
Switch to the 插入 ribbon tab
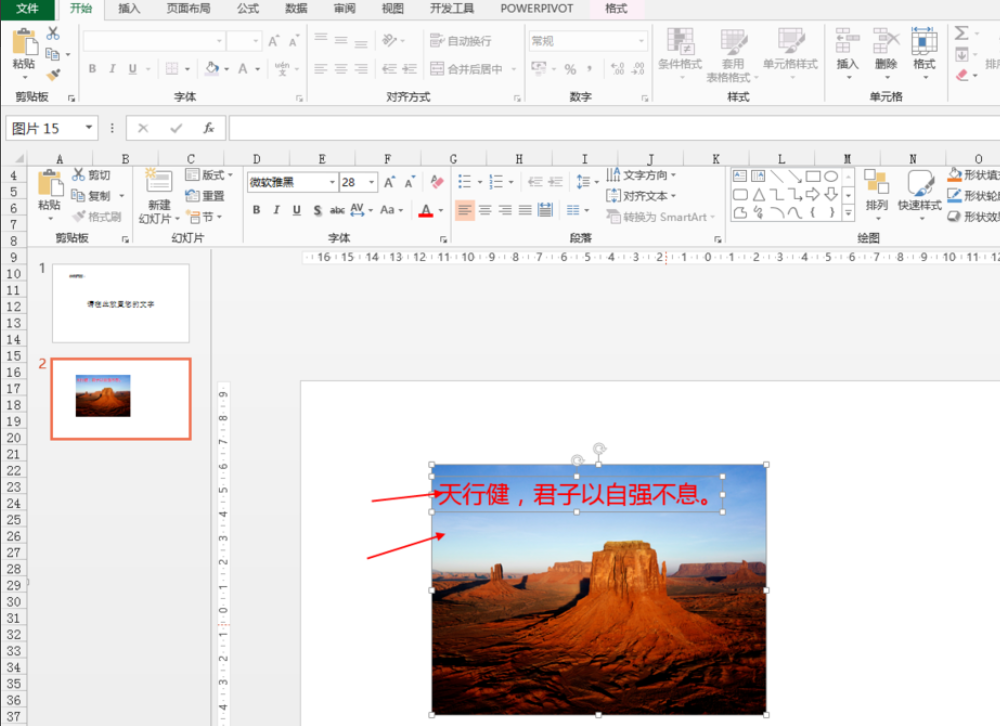pos(128,9)
